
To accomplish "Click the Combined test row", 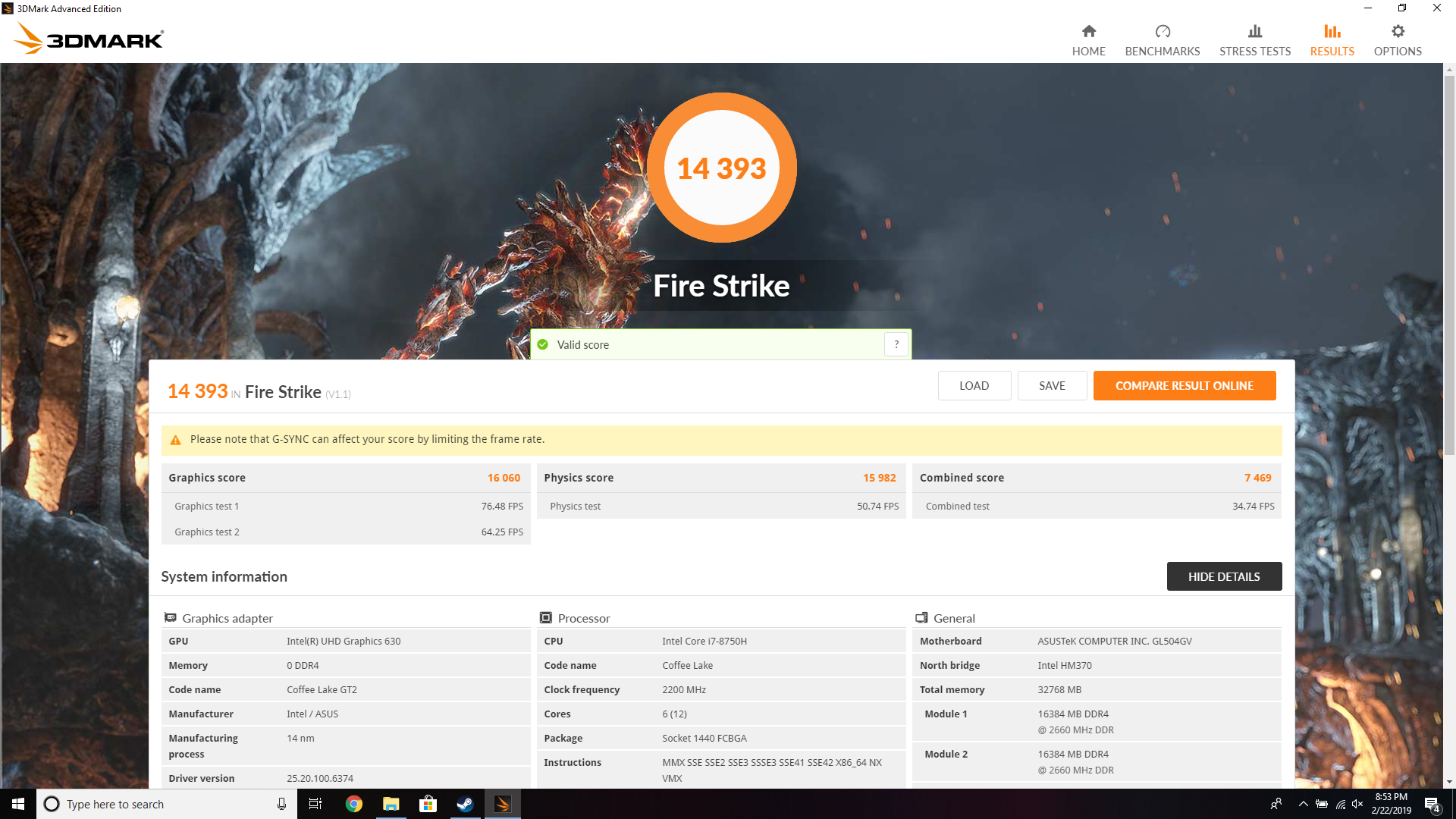I will point(1097,506).
